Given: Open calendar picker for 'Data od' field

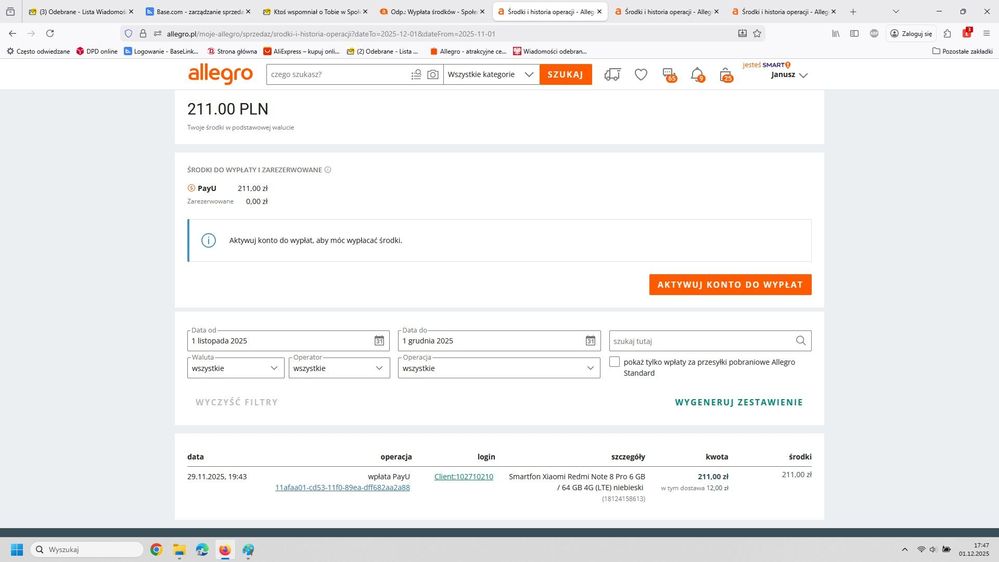Looking at the screenshot, I should coord(379,341).
